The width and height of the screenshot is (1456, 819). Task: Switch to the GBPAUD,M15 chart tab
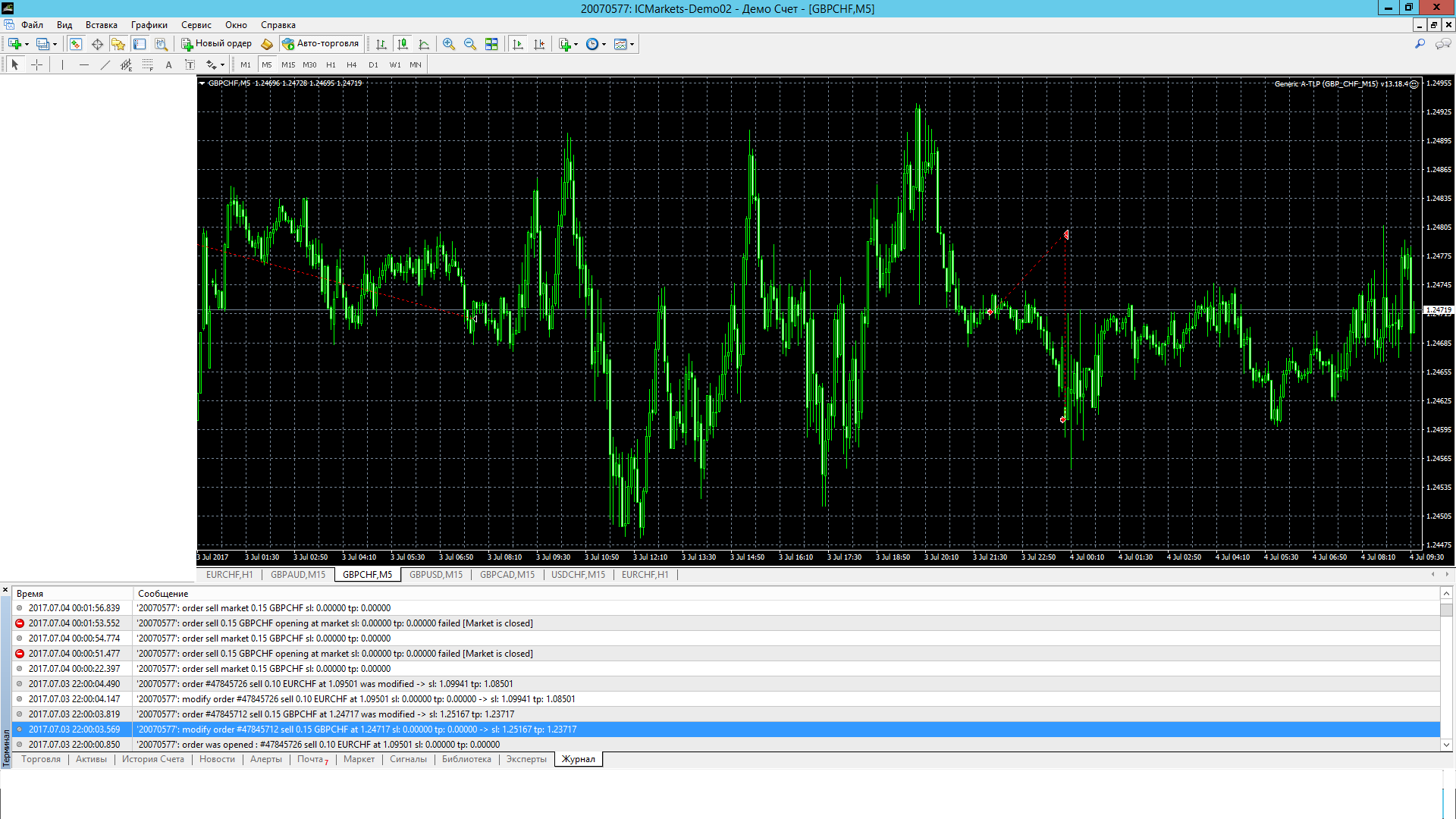[x=298, y=575]
